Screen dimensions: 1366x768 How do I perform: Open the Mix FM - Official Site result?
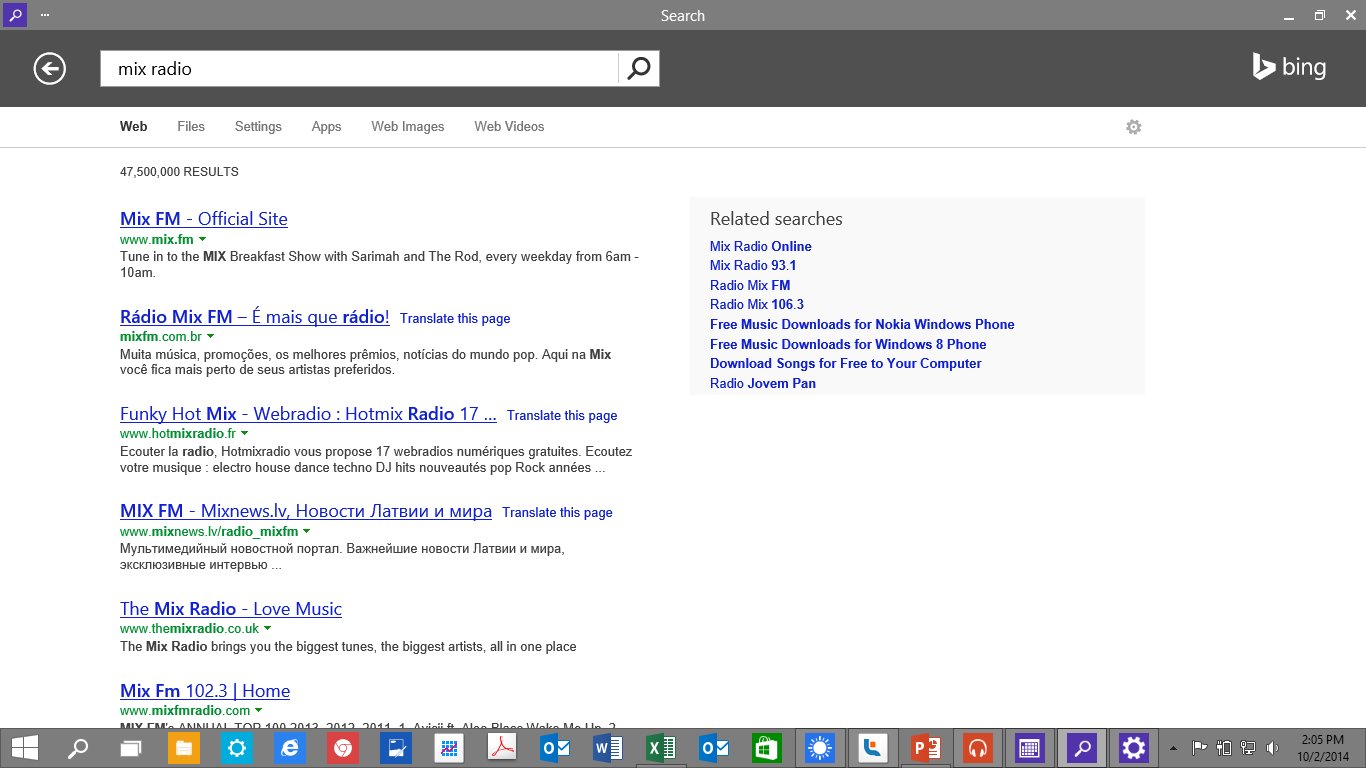[x=204, y=219]
